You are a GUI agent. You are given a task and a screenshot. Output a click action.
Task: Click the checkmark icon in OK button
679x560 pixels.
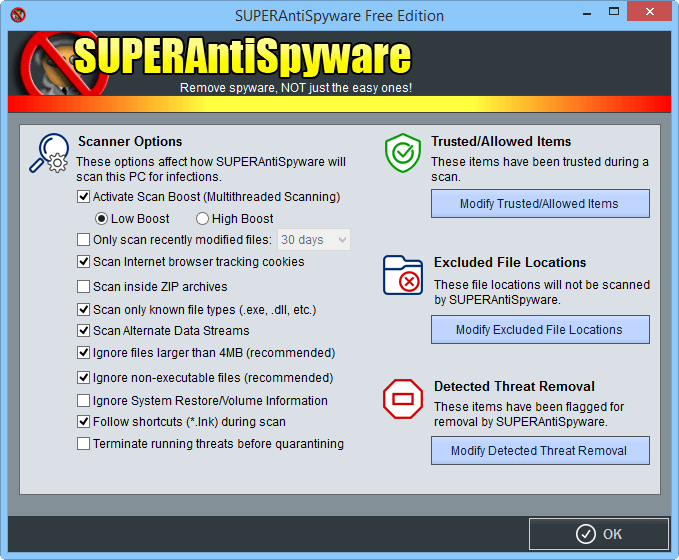pos(585,534)
